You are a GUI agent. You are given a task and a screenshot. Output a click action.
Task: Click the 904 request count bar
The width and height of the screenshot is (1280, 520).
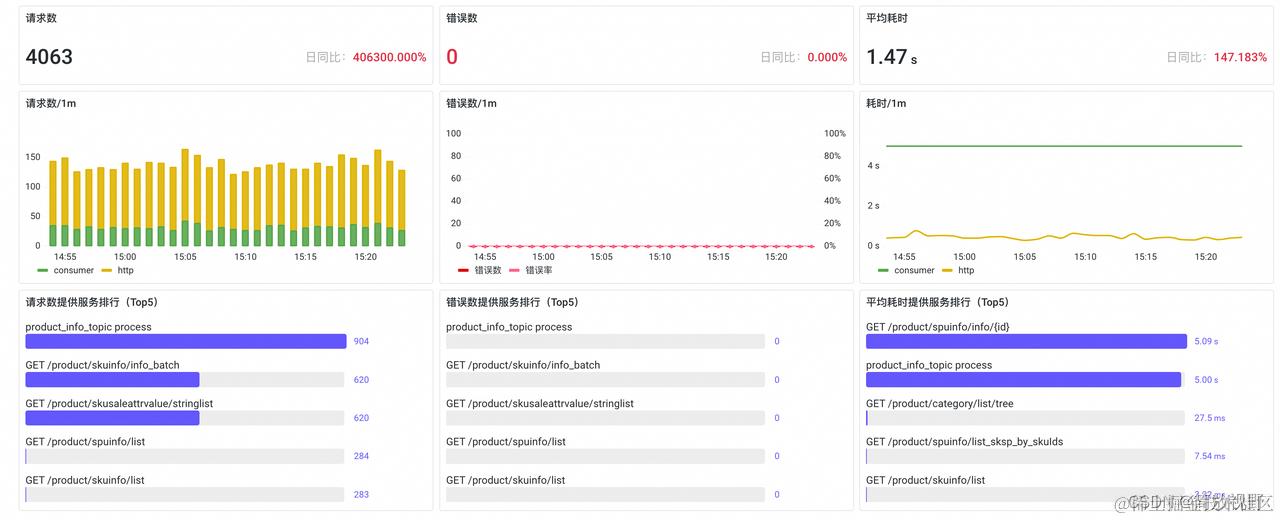[186, 341]
